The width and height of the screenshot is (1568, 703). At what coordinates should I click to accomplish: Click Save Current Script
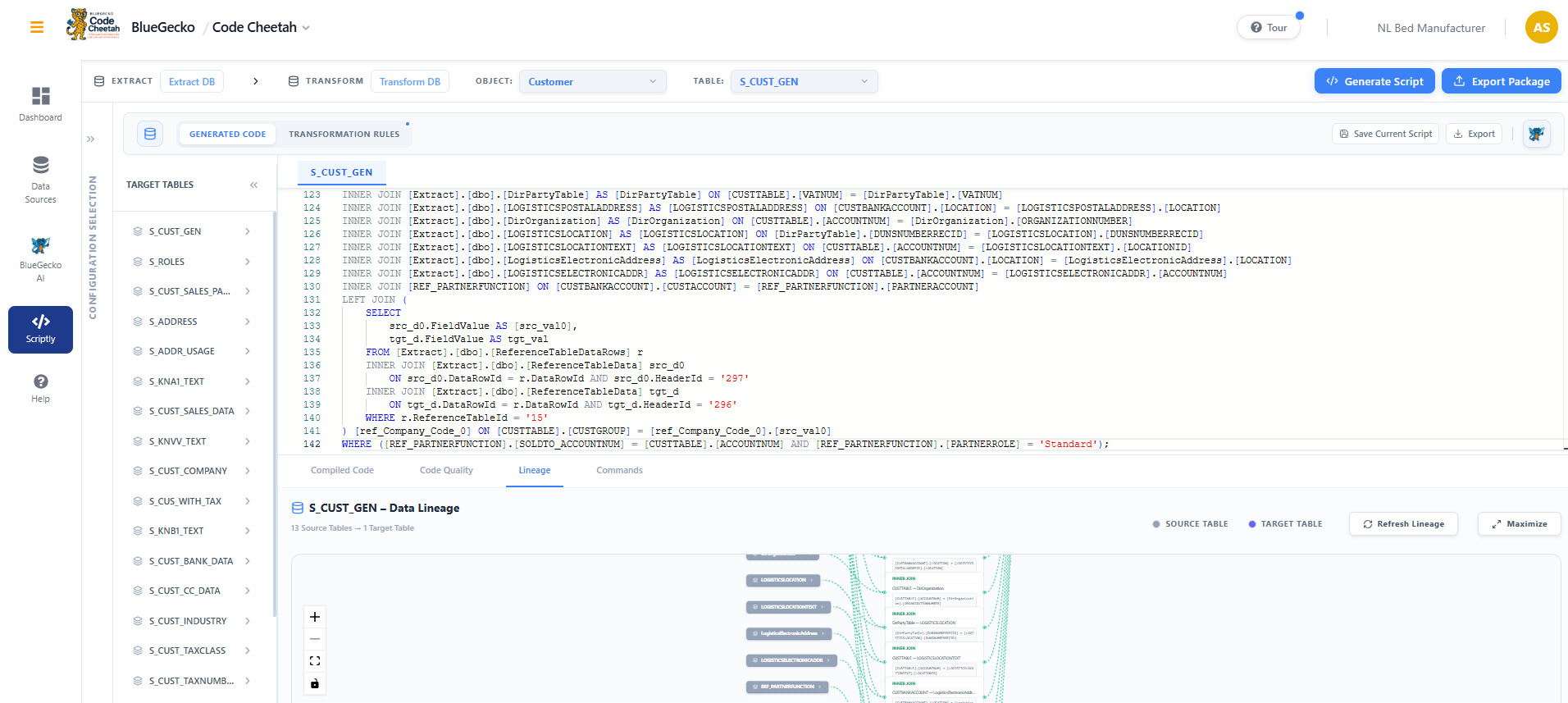1386,134
